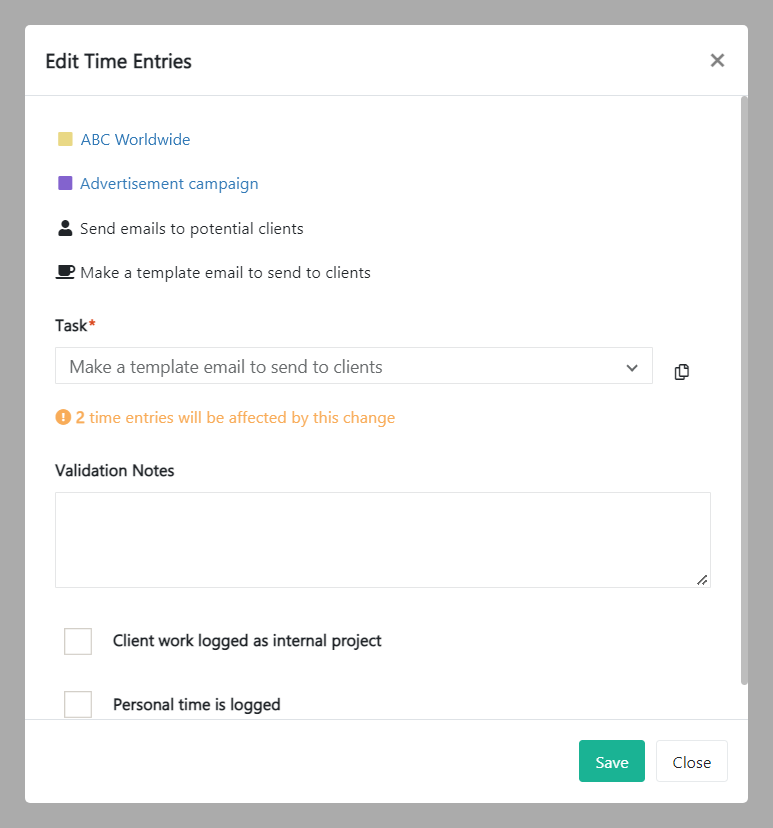Viewport: 773px width, 828px height.
Task: Open the ABC Worldwide client link
Action: (135, 140)
